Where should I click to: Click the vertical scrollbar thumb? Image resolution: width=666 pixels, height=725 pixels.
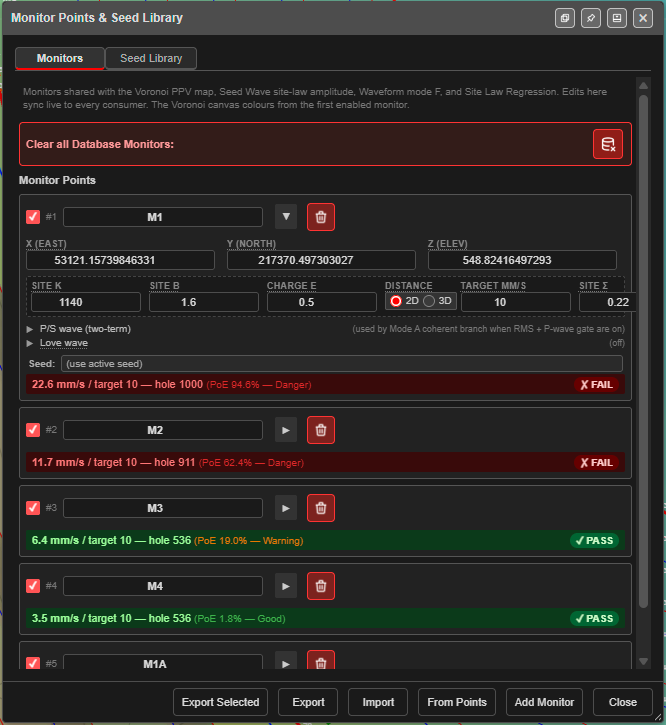click(643, 351)
